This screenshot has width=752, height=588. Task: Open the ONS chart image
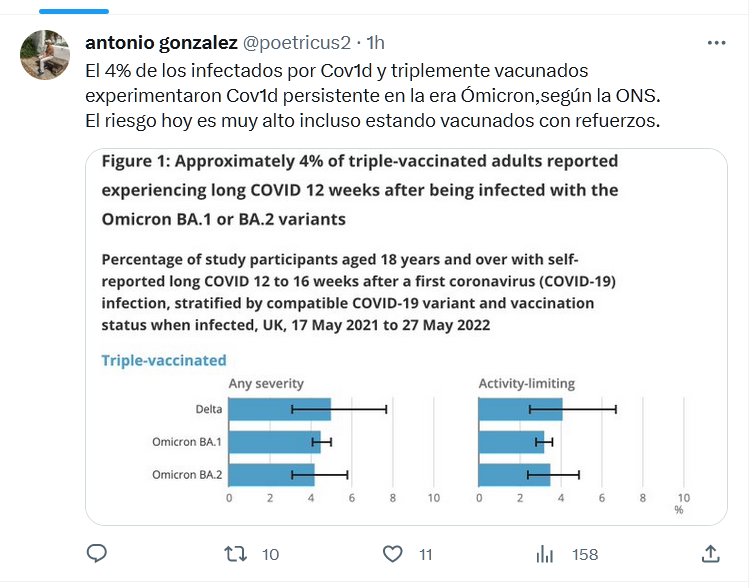click(405, 336)
